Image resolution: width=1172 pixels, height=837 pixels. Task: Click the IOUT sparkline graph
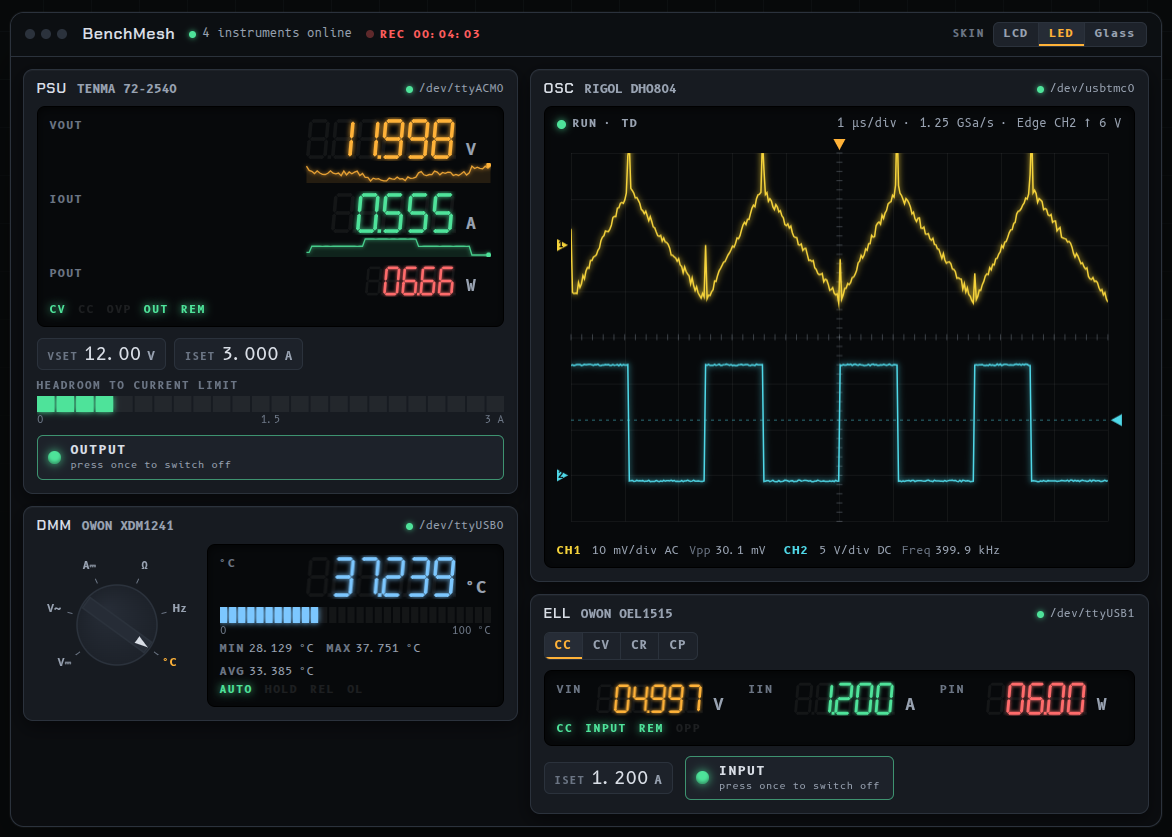click(x=398, y=247)
